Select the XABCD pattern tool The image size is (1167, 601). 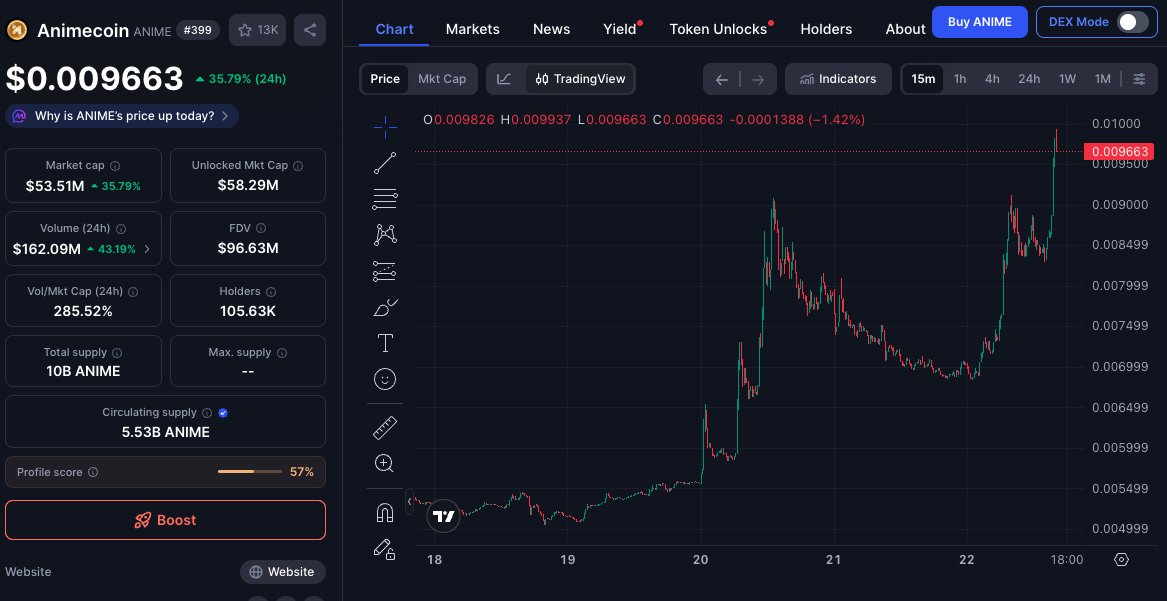[385, 235]
